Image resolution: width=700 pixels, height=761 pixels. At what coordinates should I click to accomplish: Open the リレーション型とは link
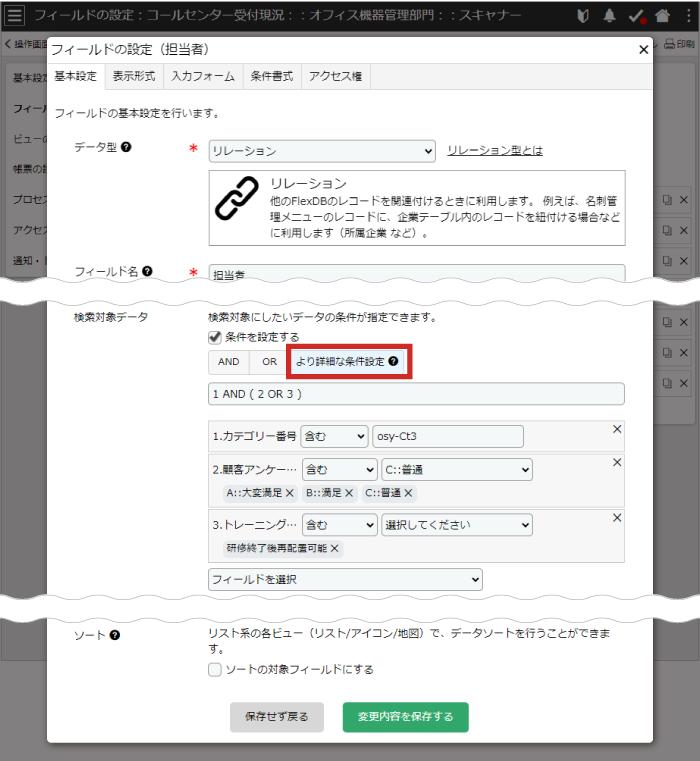[x=495, y=151]
